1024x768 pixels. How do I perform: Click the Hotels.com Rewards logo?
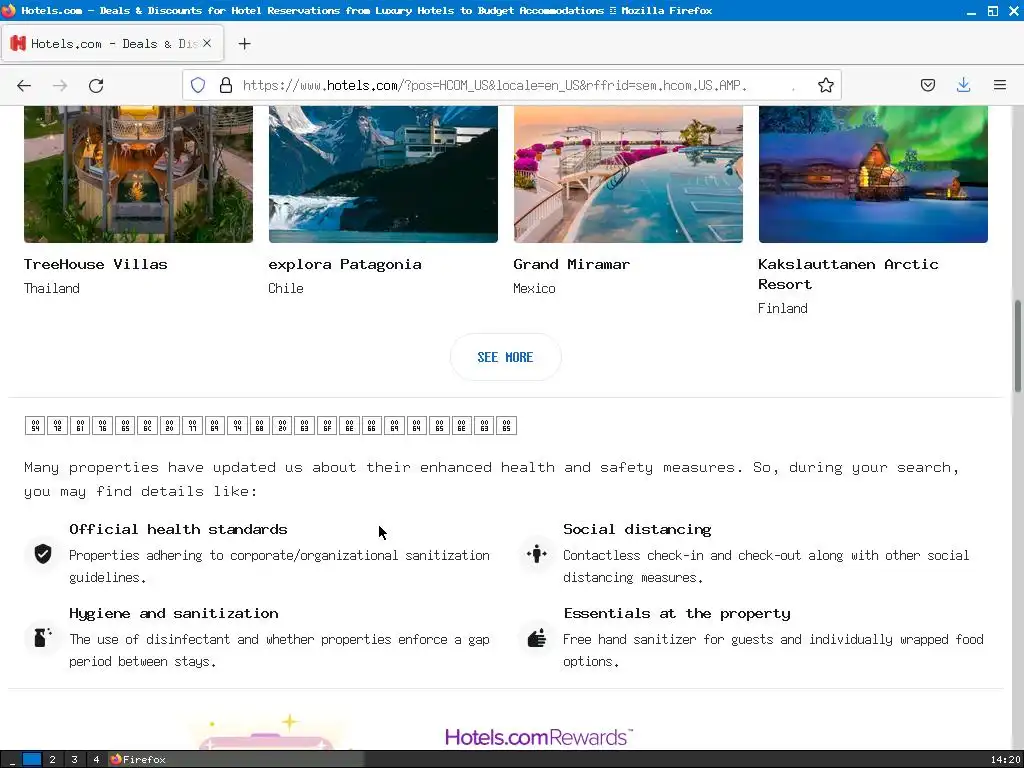pyautogui.click(x=539, y=737)
